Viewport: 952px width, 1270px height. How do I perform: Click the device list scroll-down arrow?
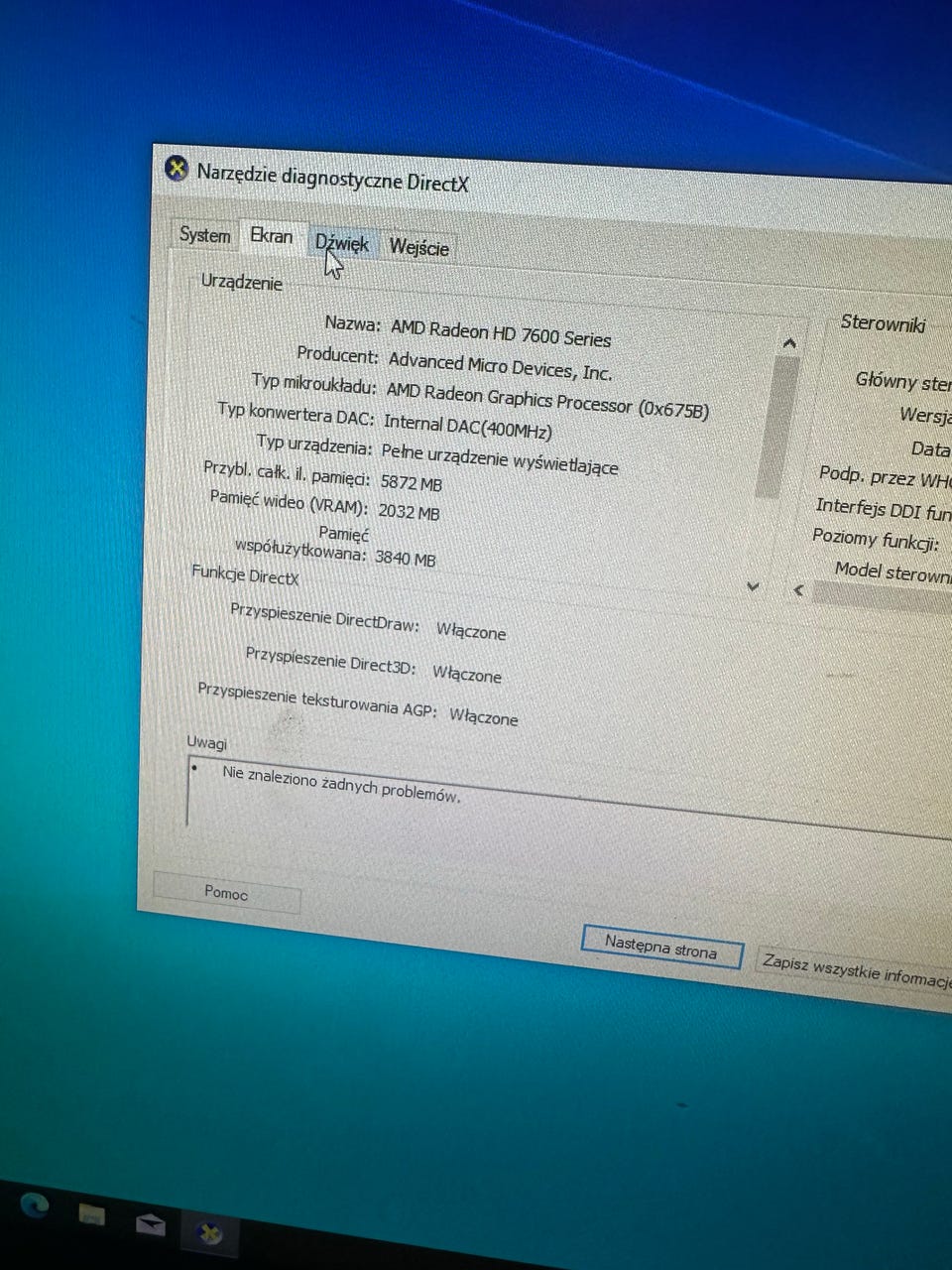pyautogui.click(x=753, y=586)
